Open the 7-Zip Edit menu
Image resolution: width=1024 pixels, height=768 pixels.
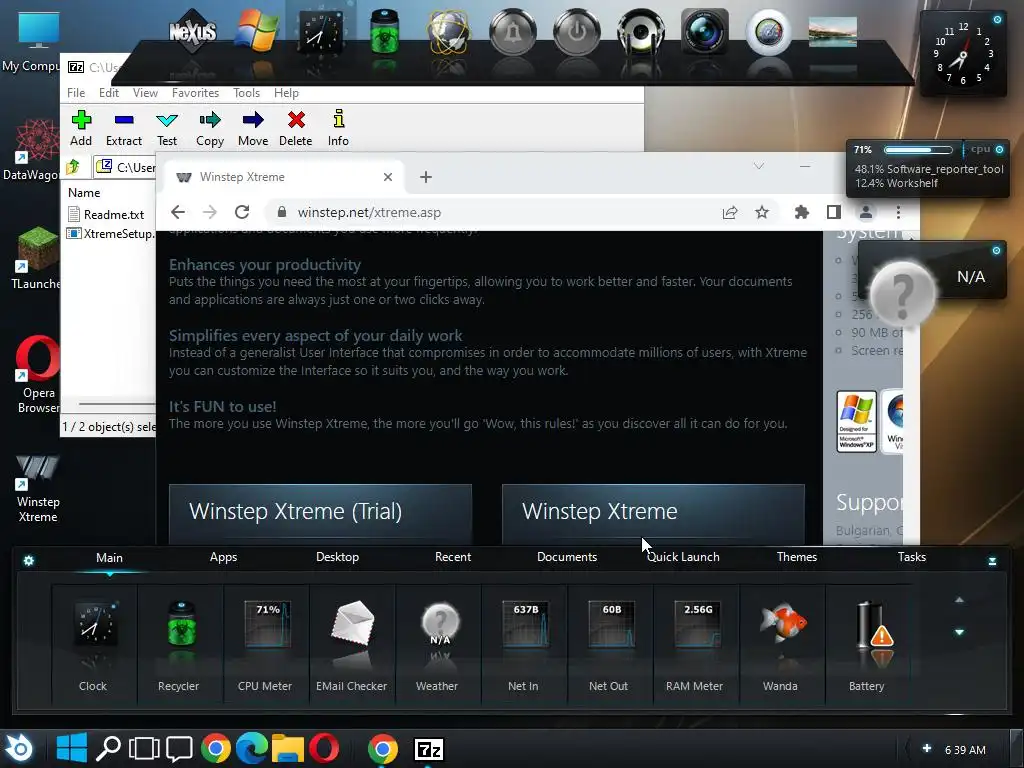pos(108,93)
